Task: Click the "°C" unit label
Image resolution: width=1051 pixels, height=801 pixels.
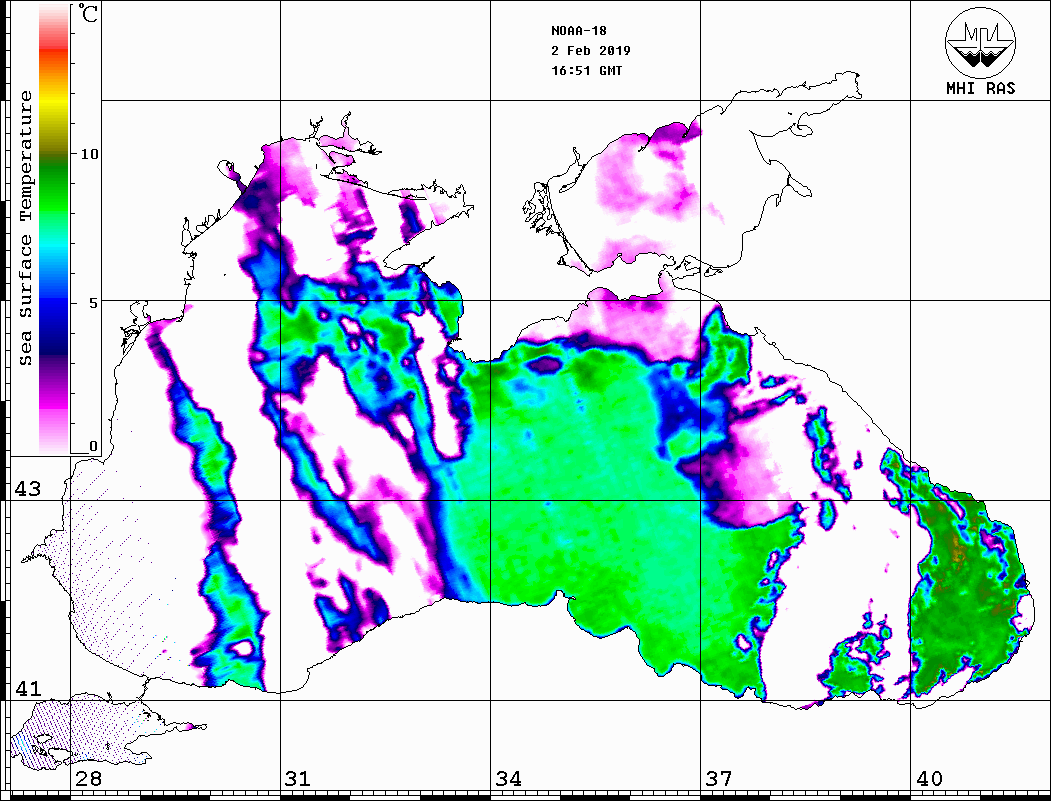Action: click(x=88, y=13)
